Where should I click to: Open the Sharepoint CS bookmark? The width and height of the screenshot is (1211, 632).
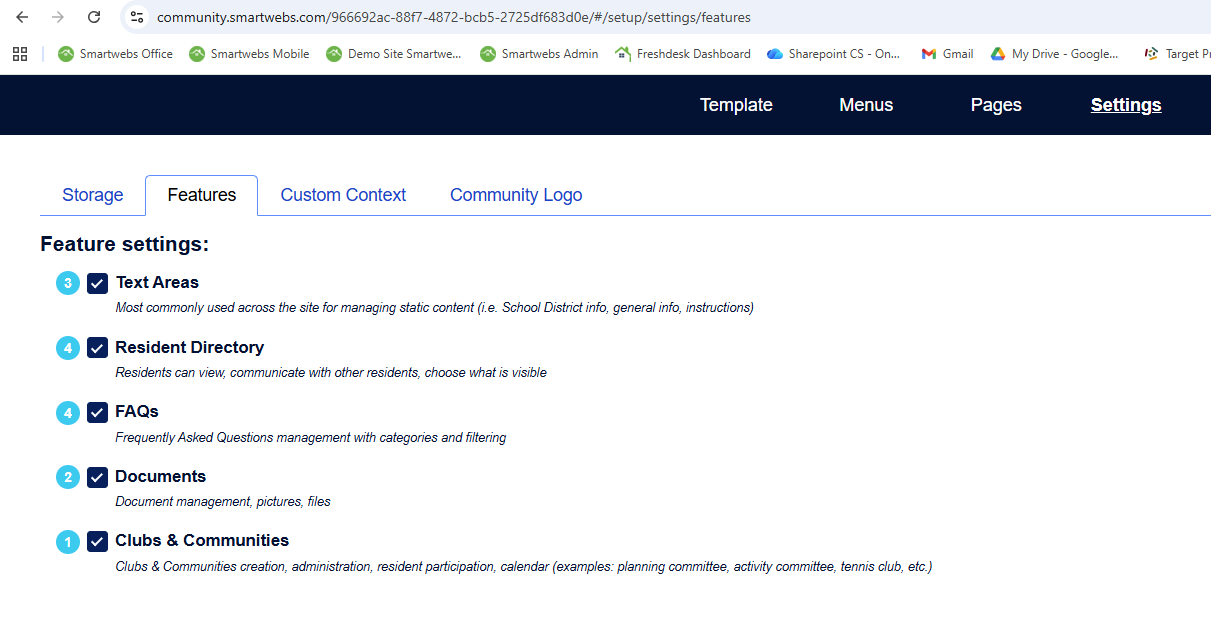[x=834, y=54]
